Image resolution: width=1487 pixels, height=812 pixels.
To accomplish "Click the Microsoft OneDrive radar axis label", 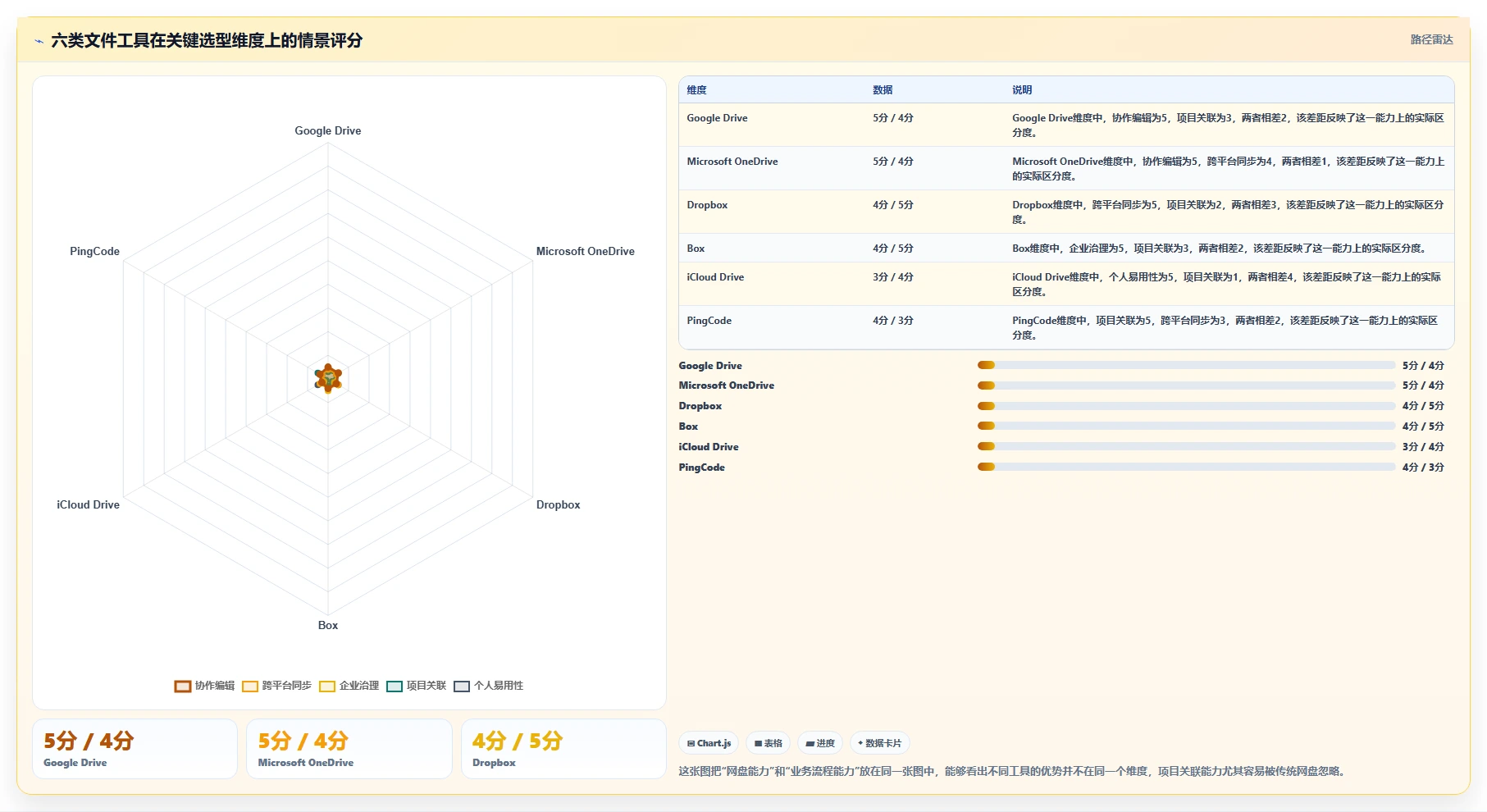I will [x=585, y=251].
